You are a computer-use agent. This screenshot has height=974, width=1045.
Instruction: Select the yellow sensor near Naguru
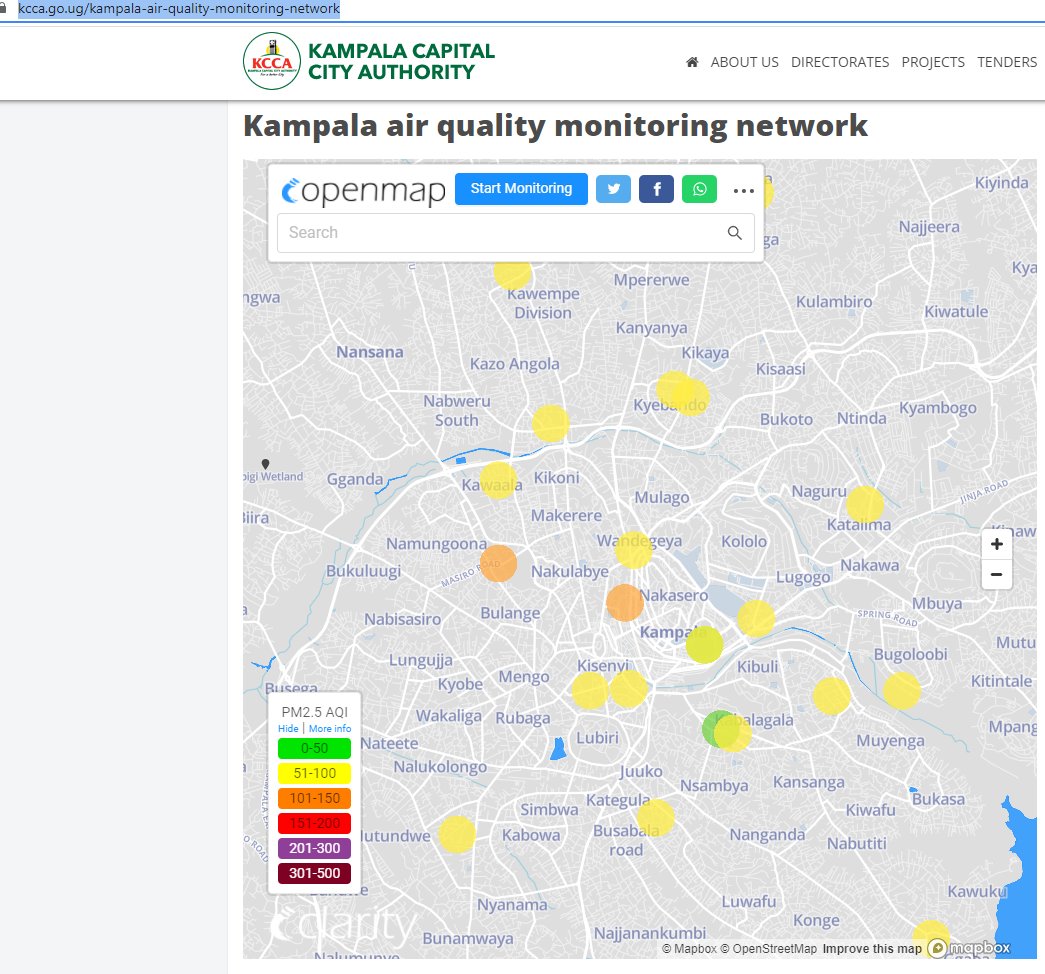tap(865, 504)
